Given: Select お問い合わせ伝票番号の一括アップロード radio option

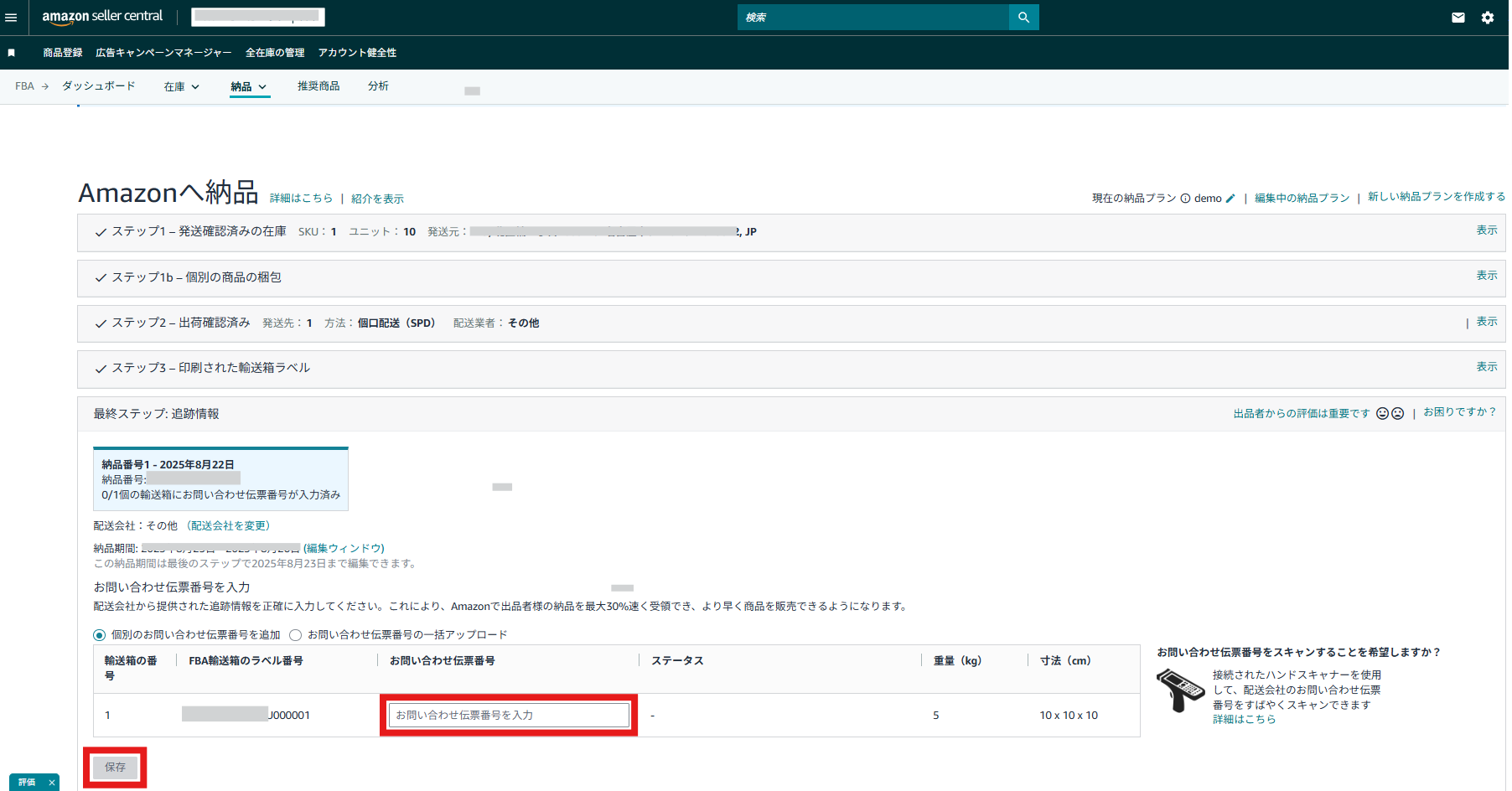Looking at the screenshot, I should [x=295, y=635].
